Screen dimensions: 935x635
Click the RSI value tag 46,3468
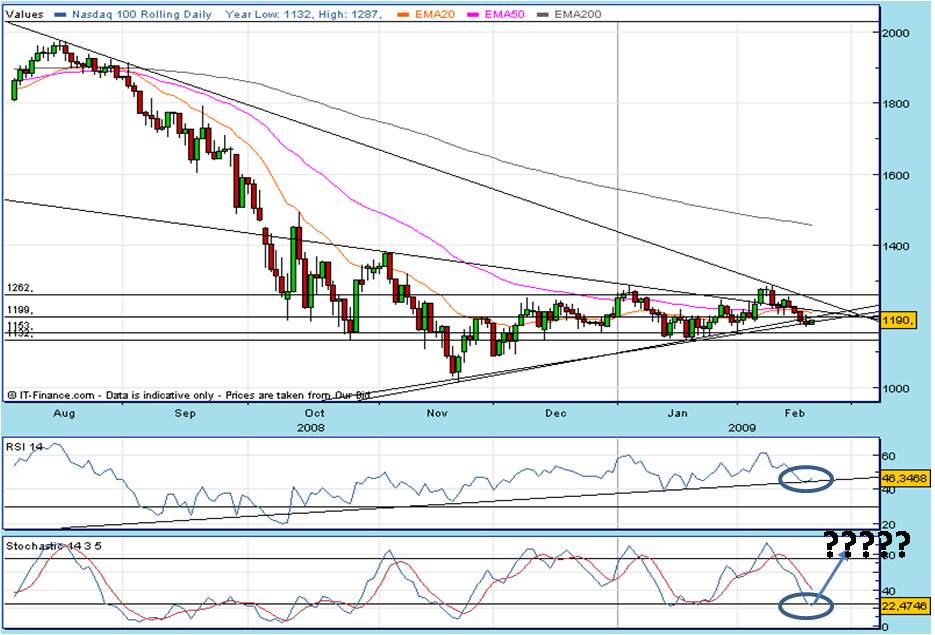pyautogui.click(x=904, y=478)
